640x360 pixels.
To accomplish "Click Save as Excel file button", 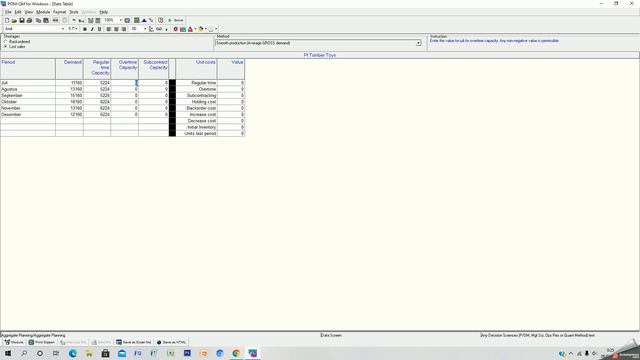I will pyautogui.click(x=134, y=342).
